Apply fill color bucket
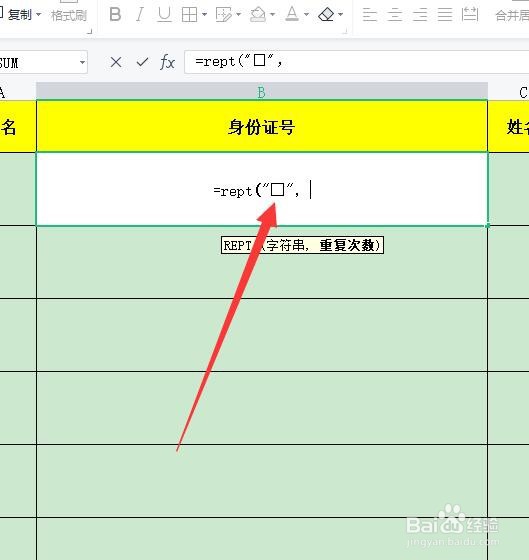Image resolution: width=529 pixels, height=560 pixels. point(258,15)
